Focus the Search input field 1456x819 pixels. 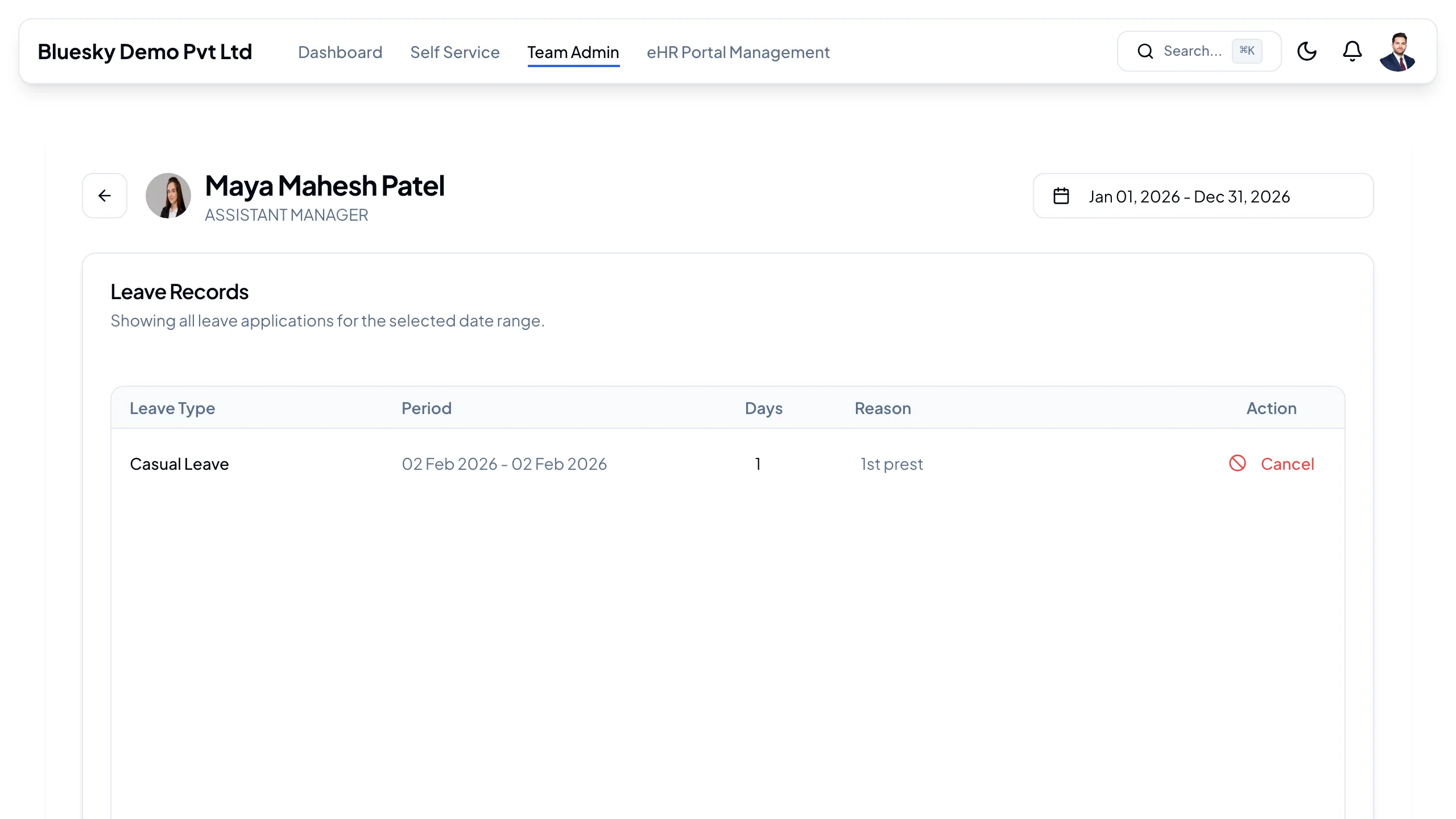(x=1199, y=51)
